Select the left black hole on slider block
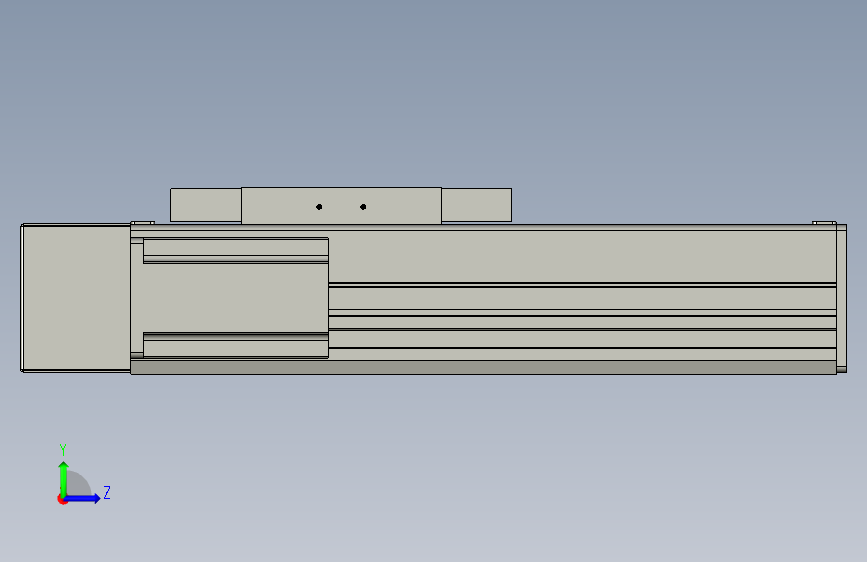This screenshot has height=562, width=867. click(x=319, y=207)
